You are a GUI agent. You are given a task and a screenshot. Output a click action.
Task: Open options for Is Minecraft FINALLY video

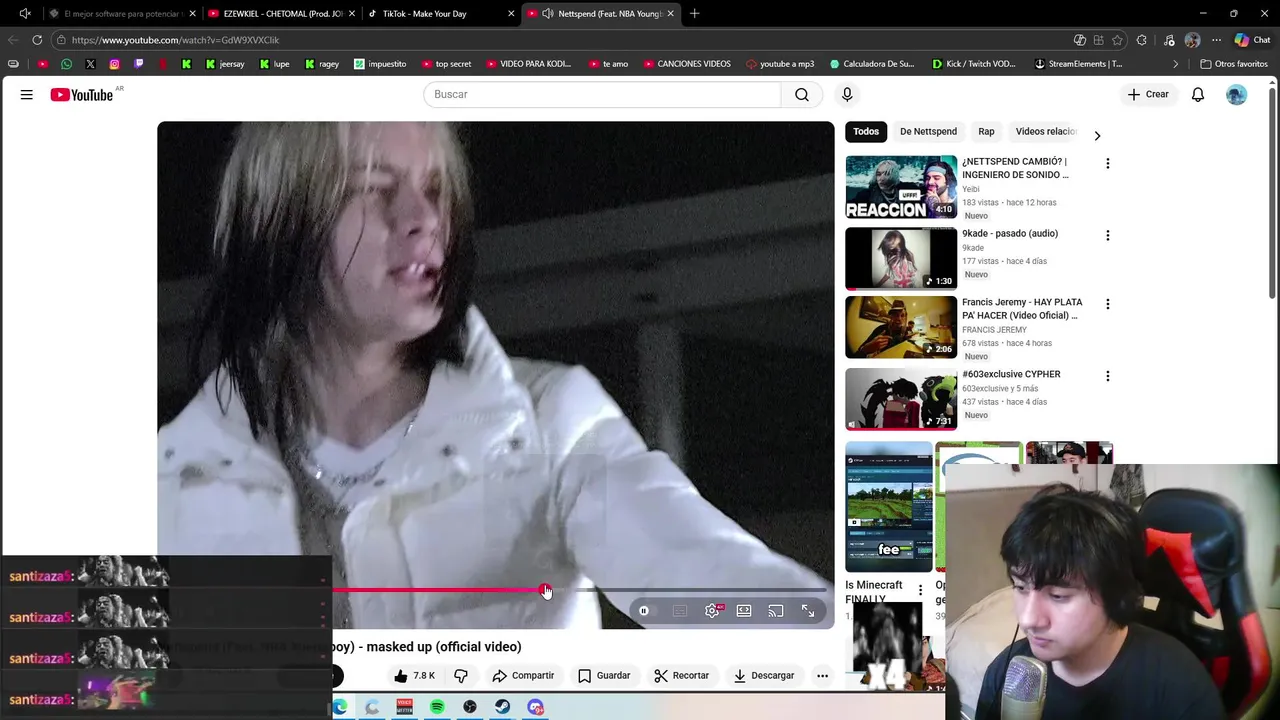pos(921,590)
